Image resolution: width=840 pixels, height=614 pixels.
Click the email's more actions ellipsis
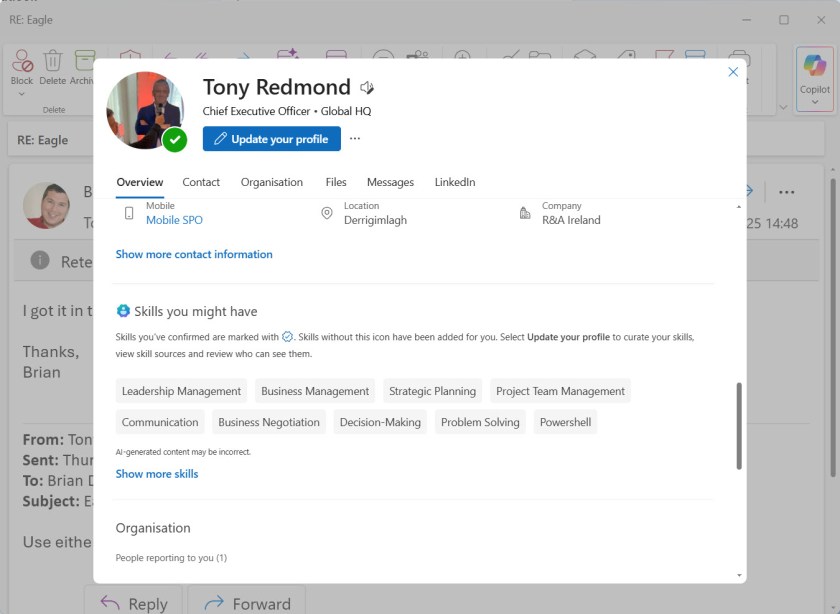(786, 192)
